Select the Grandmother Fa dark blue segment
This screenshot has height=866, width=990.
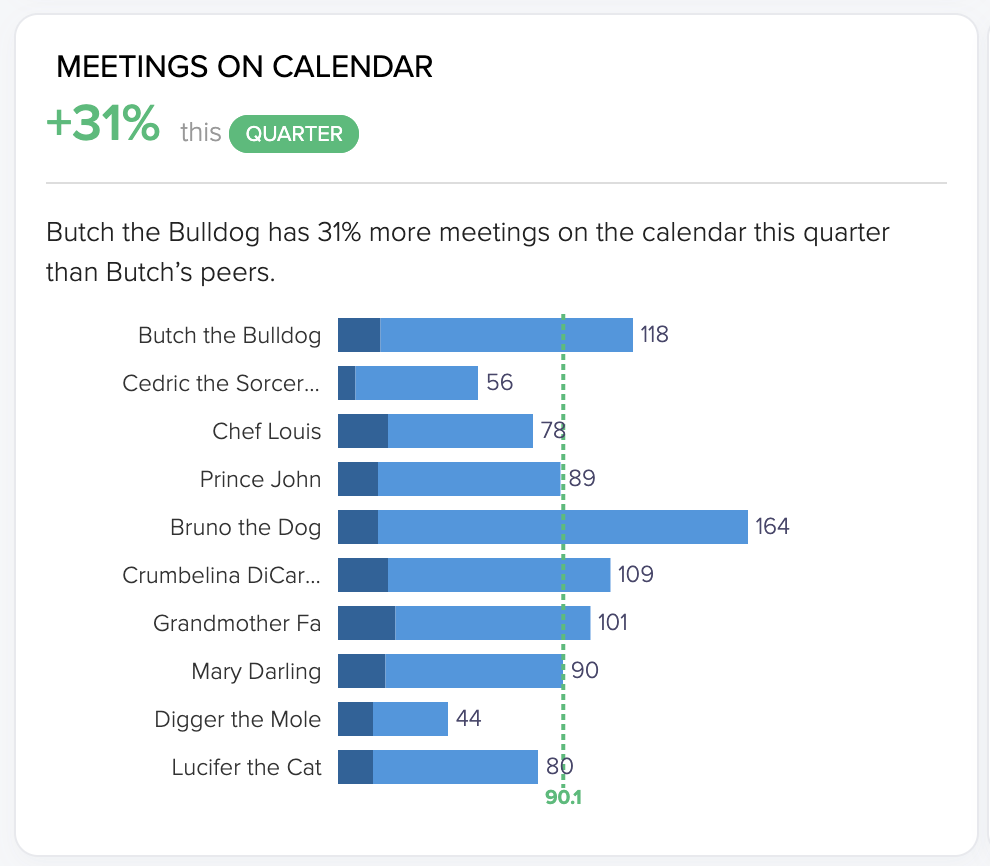(x=366, y=623)
